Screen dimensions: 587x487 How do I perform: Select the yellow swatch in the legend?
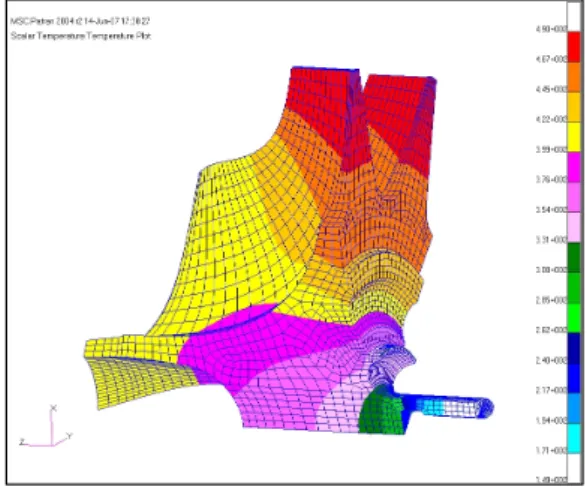574,137
